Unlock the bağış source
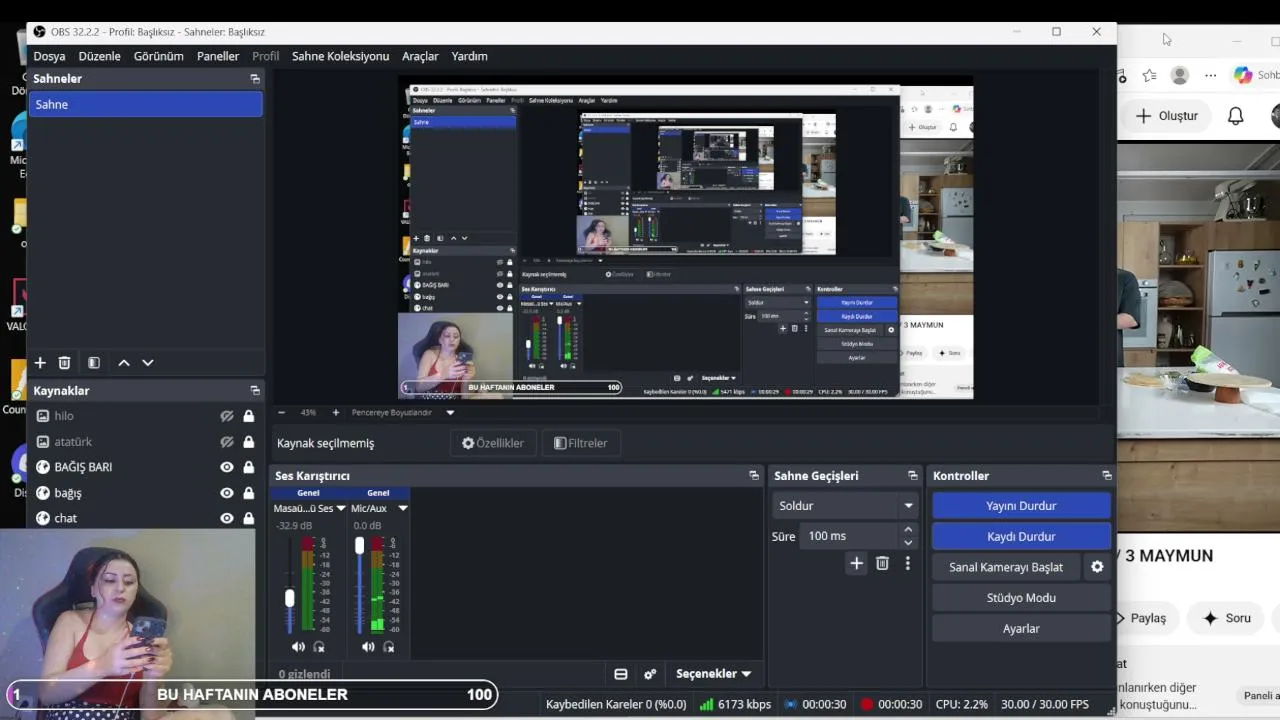The height and width of the screenshot is (720, 1280). [248, 493]
